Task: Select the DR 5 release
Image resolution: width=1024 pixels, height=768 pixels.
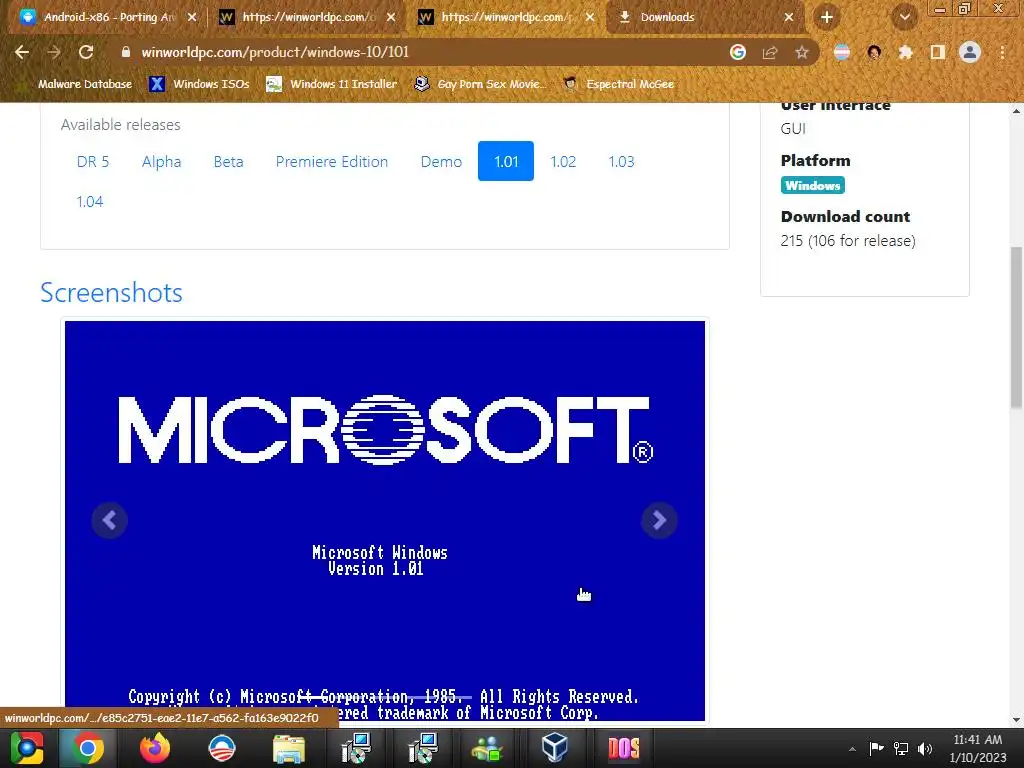Action: (x=93, y=161)
